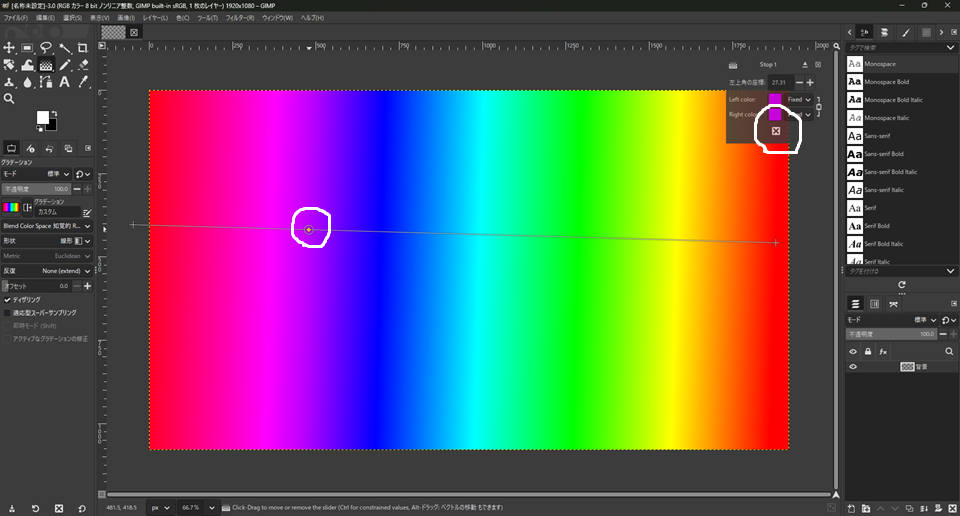Select the Free Select lasso tool
This screenshot has width=960, height=516.
46,48
